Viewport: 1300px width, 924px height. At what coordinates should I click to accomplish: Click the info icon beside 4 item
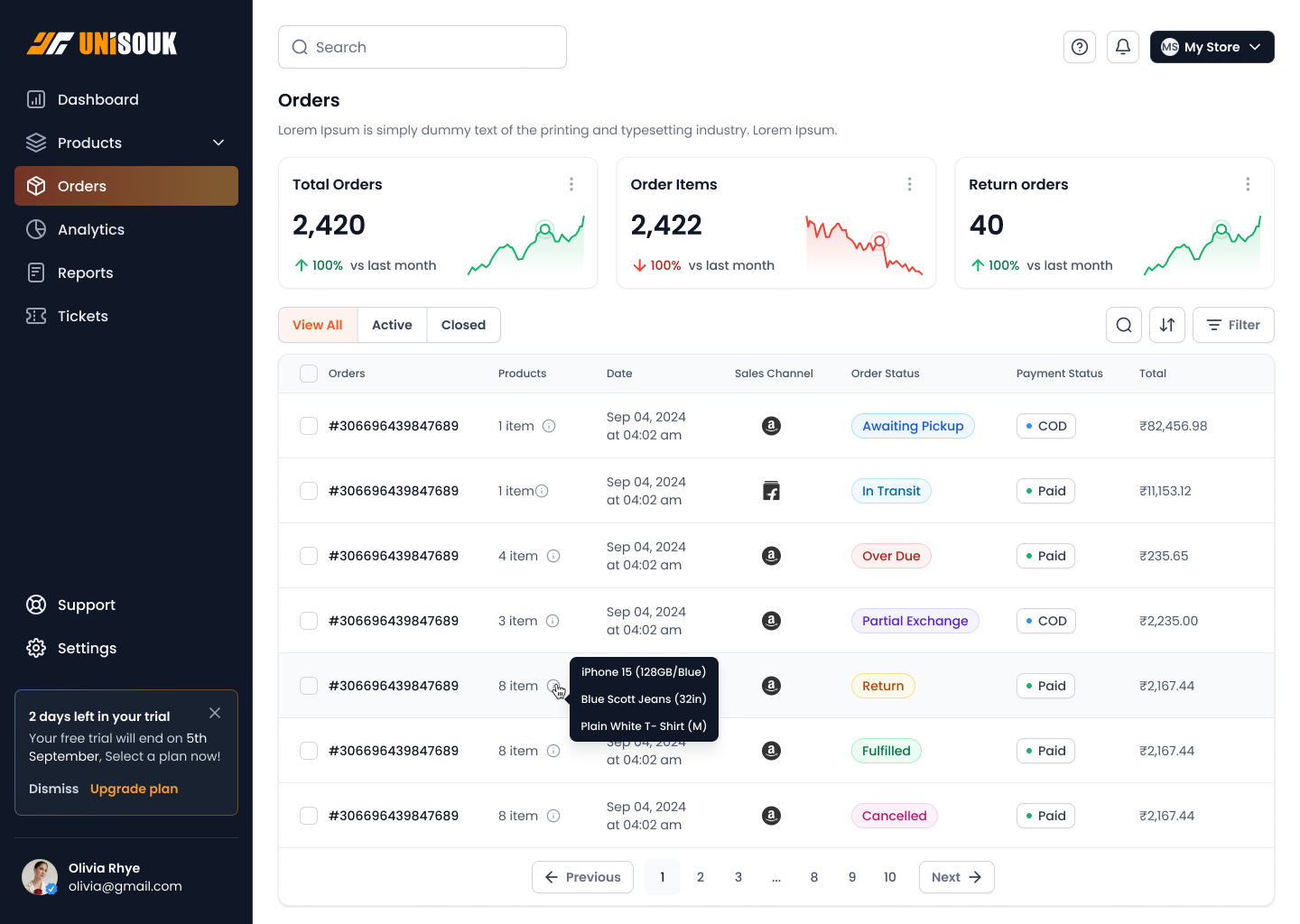pos(553,556)
